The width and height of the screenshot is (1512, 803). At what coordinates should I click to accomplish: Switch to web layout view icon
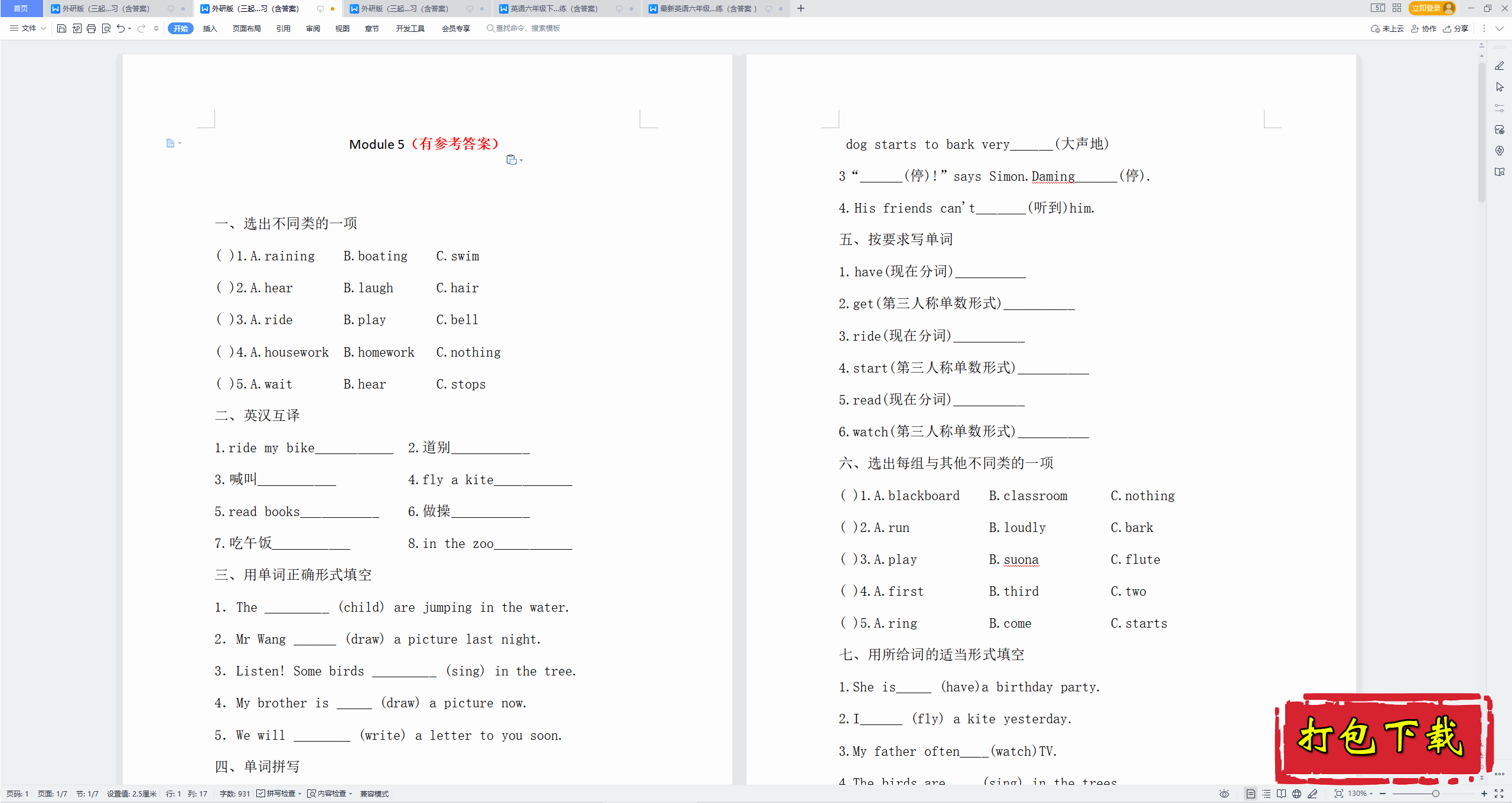[1296, 794]
